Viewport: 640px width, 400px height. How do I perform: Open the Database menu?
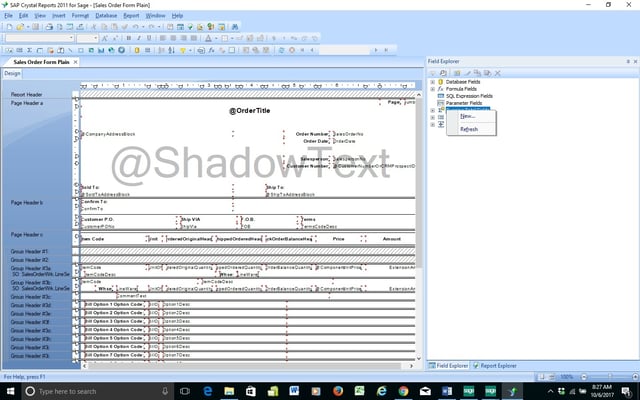[106, 16]
